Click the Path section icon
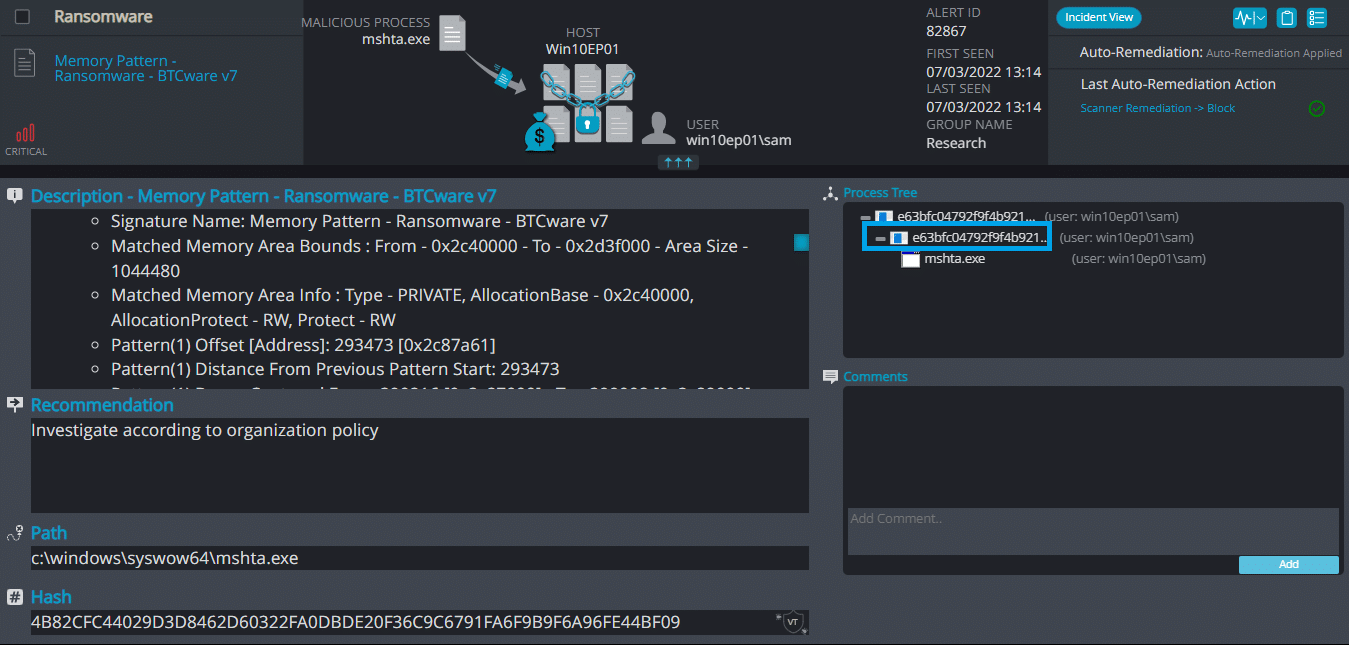 15,533
